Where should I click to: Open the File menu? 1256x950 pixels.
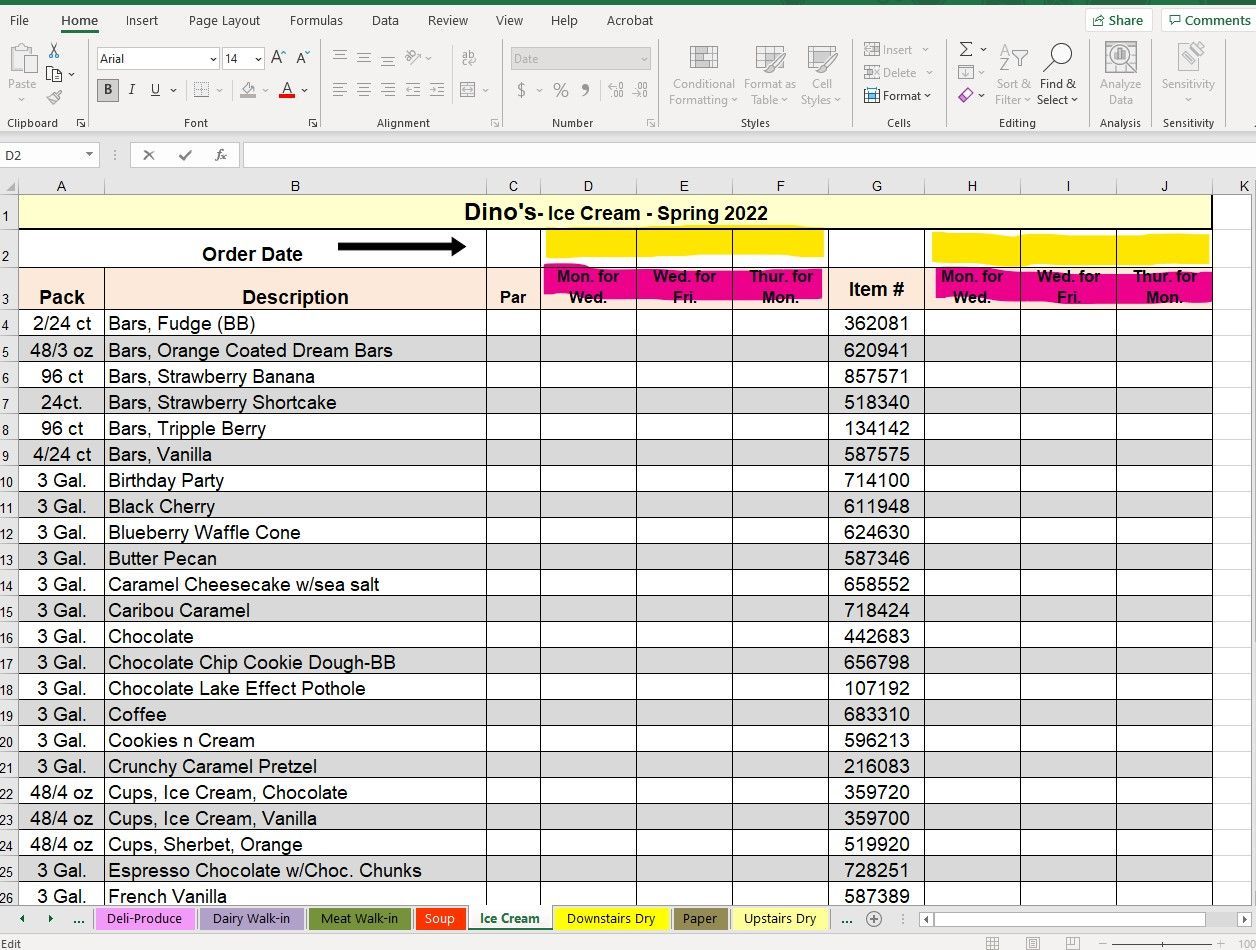tap(19, 20)
